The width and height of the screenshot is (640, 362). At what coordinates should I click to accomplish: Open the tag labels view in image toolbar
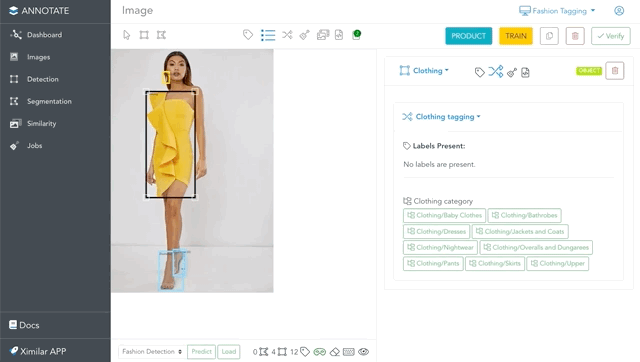pyautogui.click(x=248, y=35)
